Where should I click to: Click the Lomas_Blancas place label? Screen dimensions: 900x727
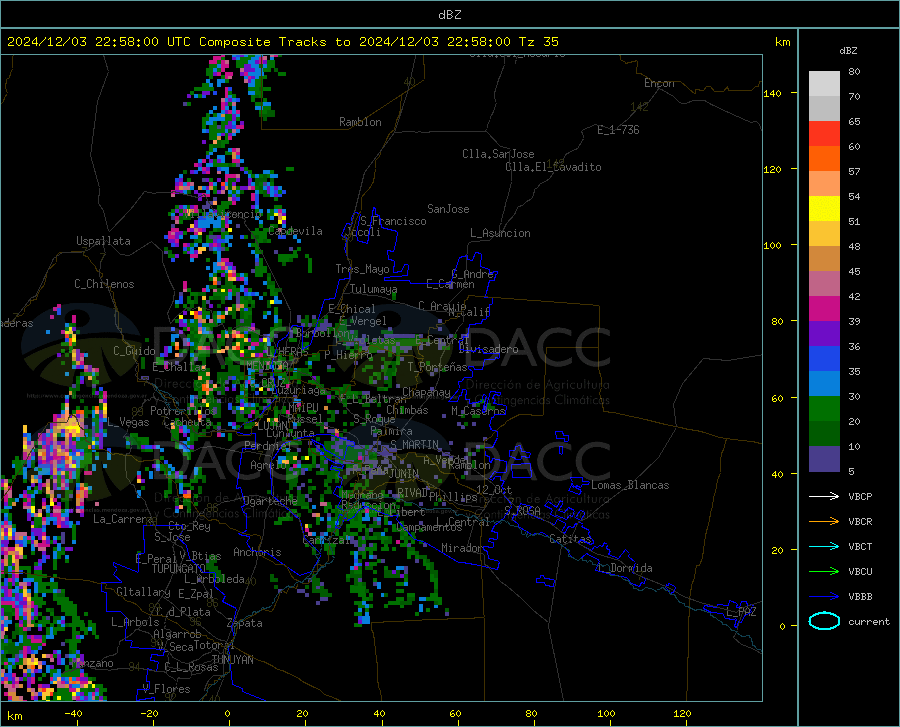(x=630, y=485)
